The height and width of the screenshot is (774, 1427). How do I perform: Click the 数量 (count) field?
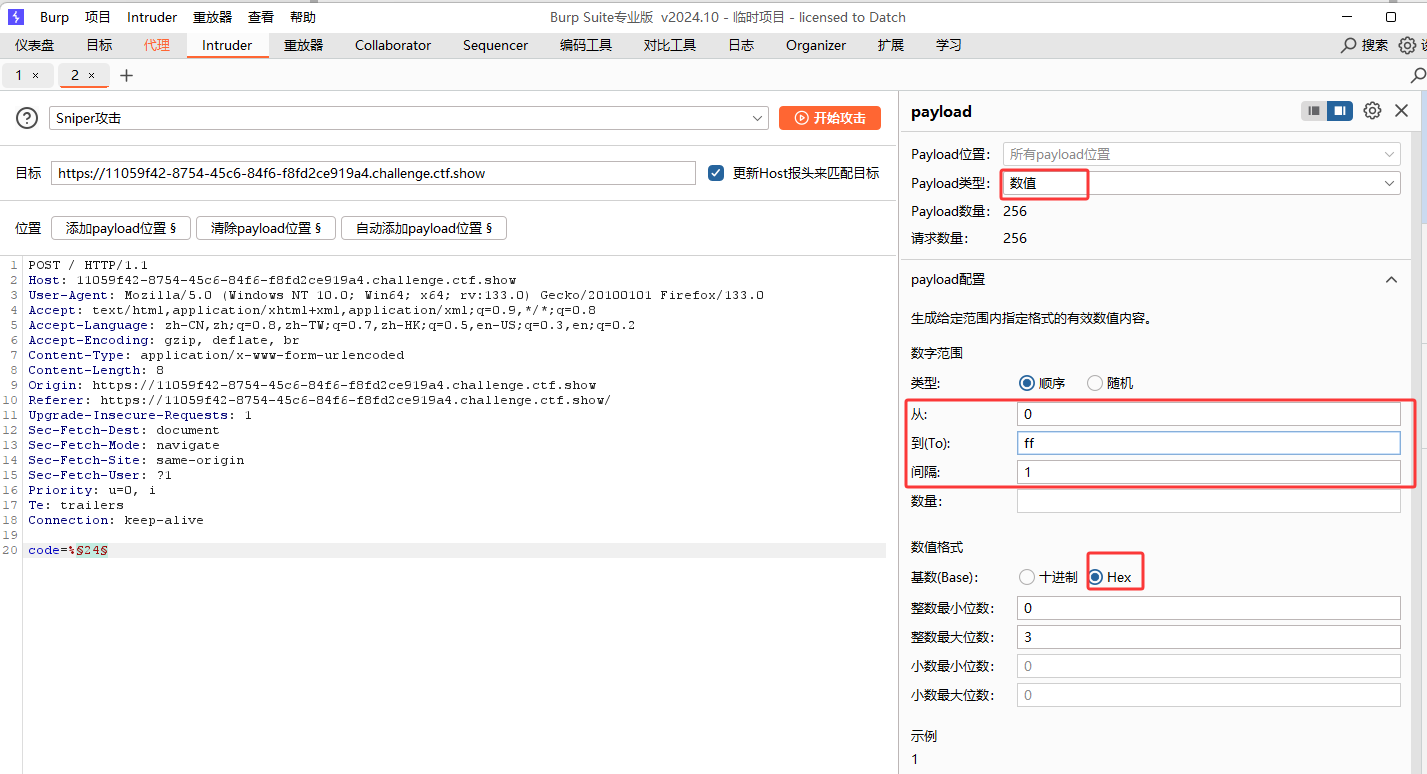[x=1208, y=501]
